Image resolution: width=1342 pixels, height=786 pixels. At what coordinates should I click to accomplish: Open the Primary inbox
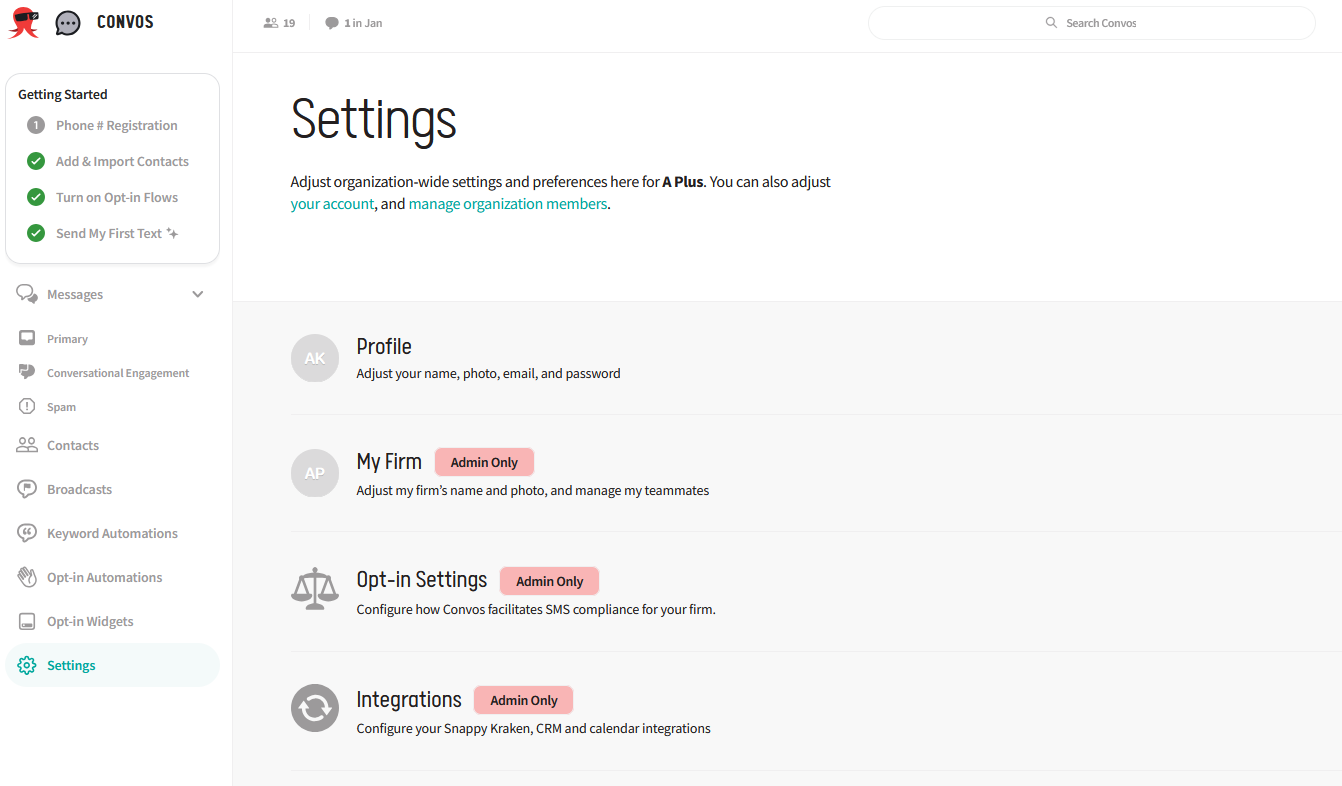pos(67,339)
